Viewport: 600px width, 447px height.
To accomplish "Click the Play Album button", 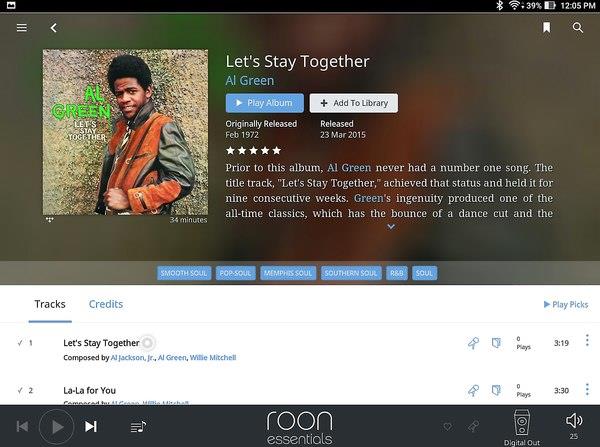I will [265, 103].
